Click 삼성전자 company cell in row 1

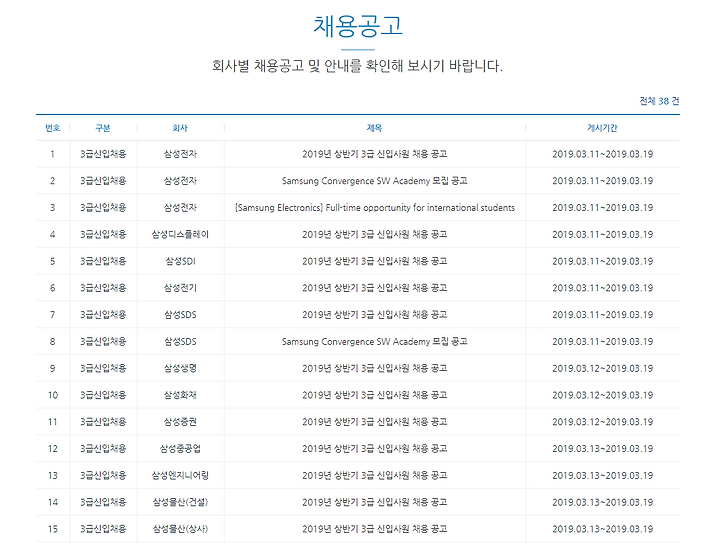click(180, 154)
